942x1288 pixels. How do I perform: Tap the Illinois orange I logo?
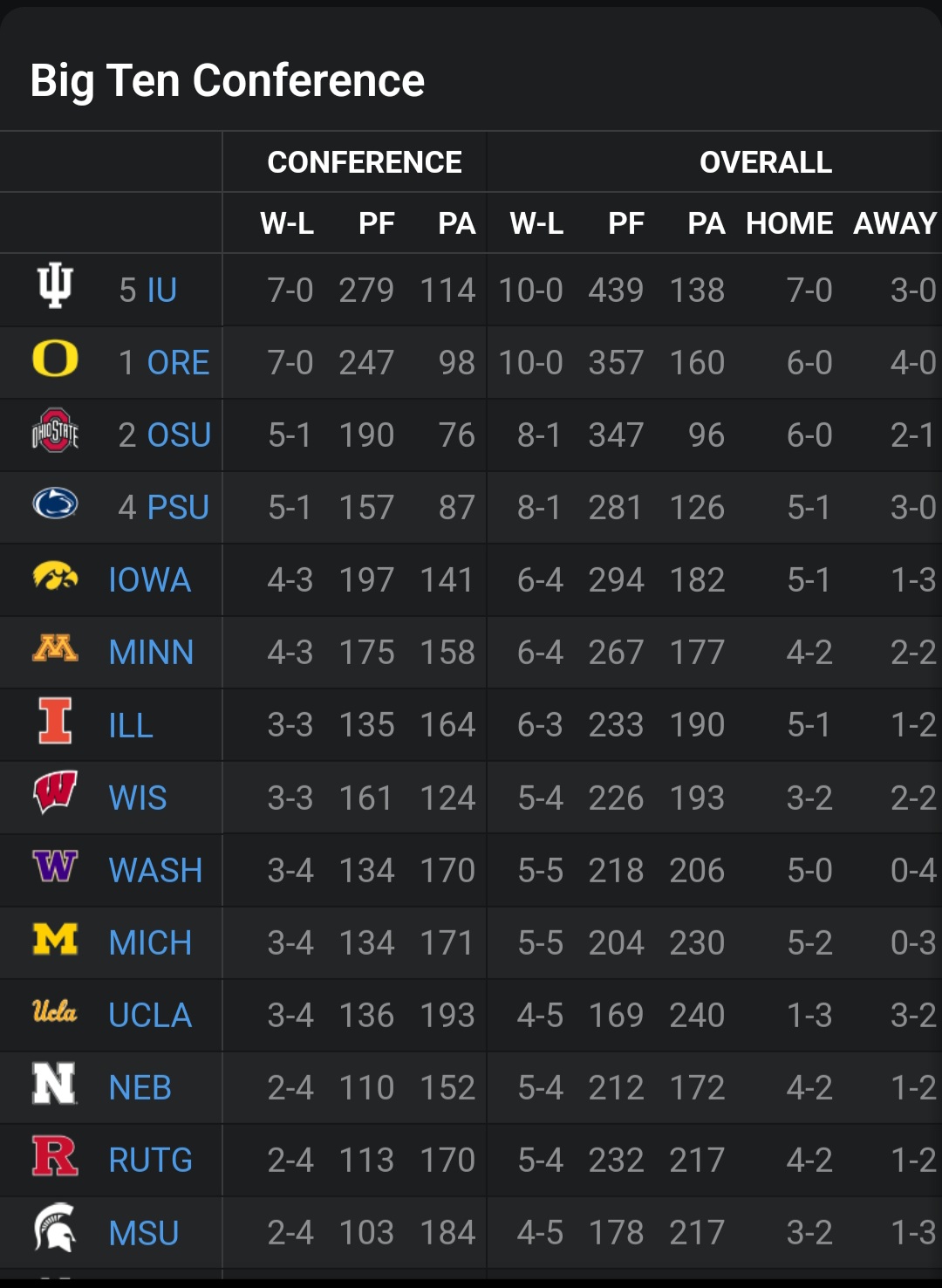55,720
